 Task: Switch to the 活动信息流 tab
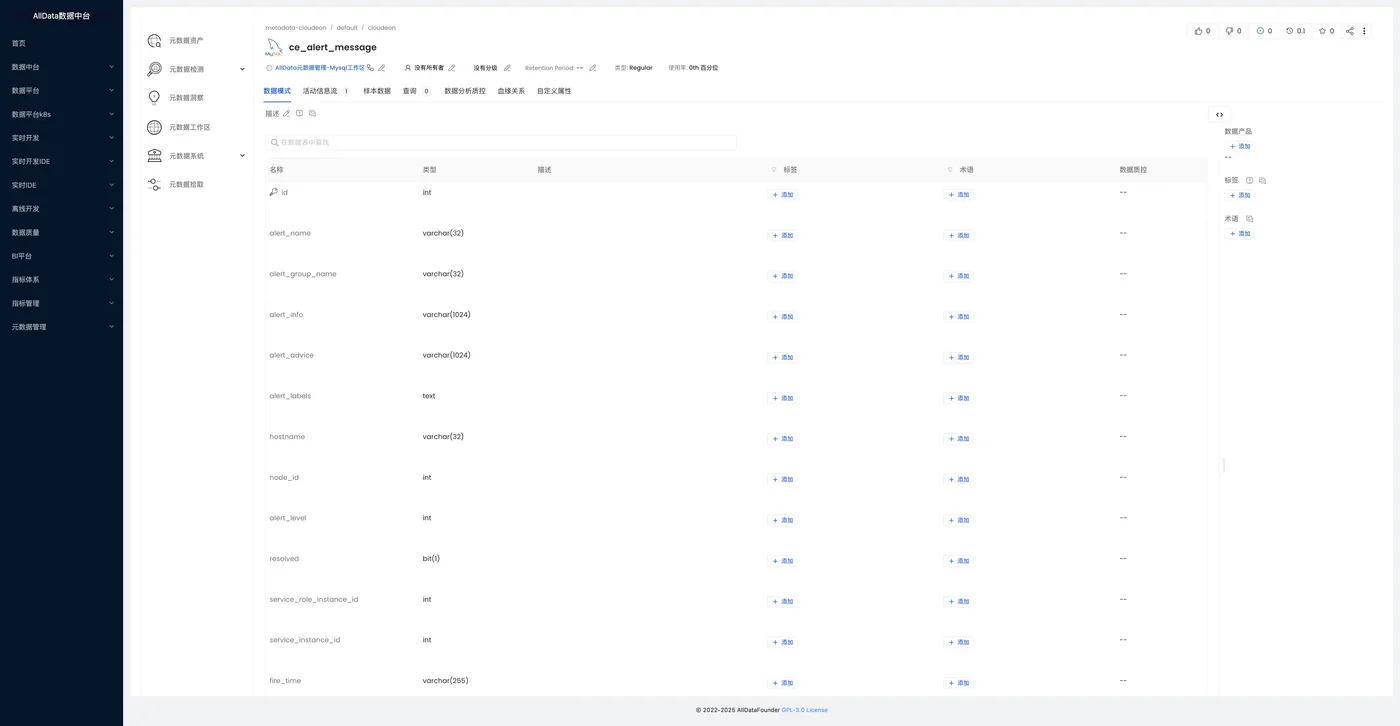coord(326,91)
